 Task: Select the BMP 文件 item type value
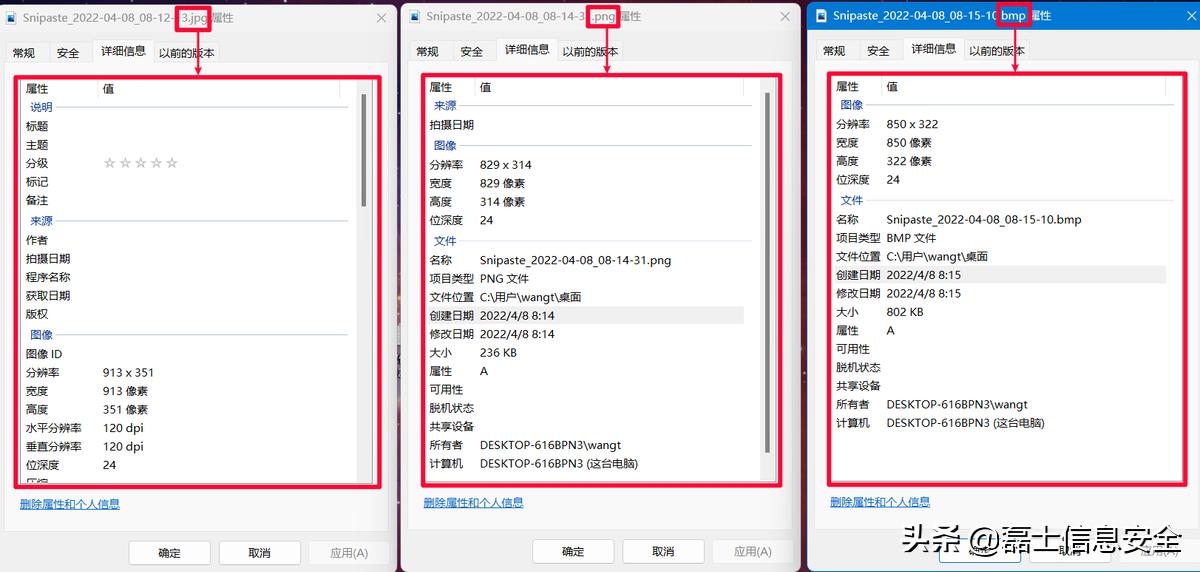tap(911, 238)
